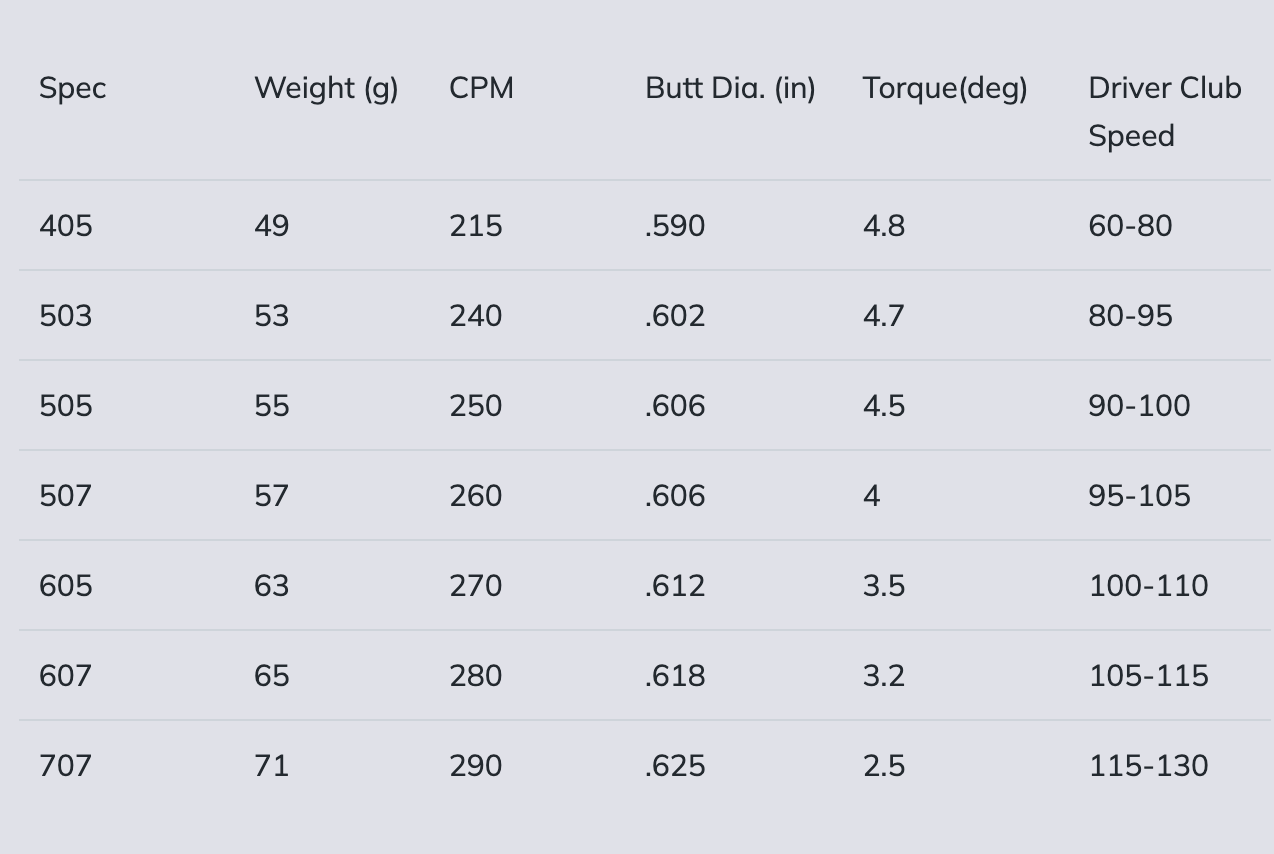Select the 405 spec cell
This screenshot has height=854, width=1274.
tap(65, 226)
